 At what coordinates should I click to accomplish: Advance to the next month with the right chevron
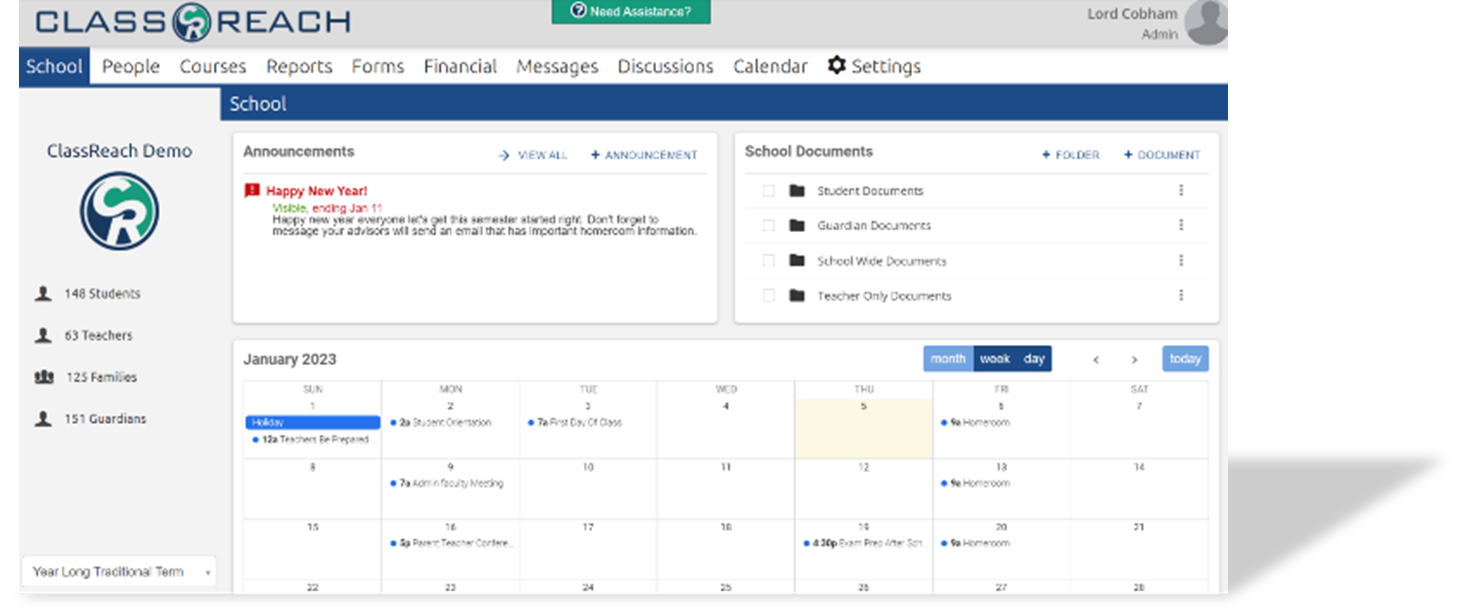tap(1135, 358)
